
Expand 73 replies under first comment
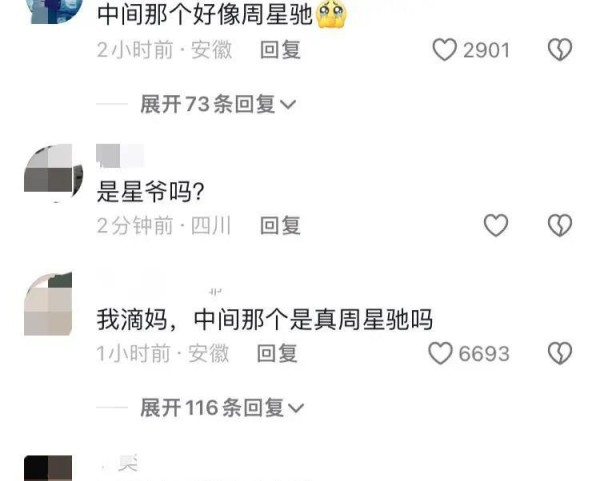(218, 104)
